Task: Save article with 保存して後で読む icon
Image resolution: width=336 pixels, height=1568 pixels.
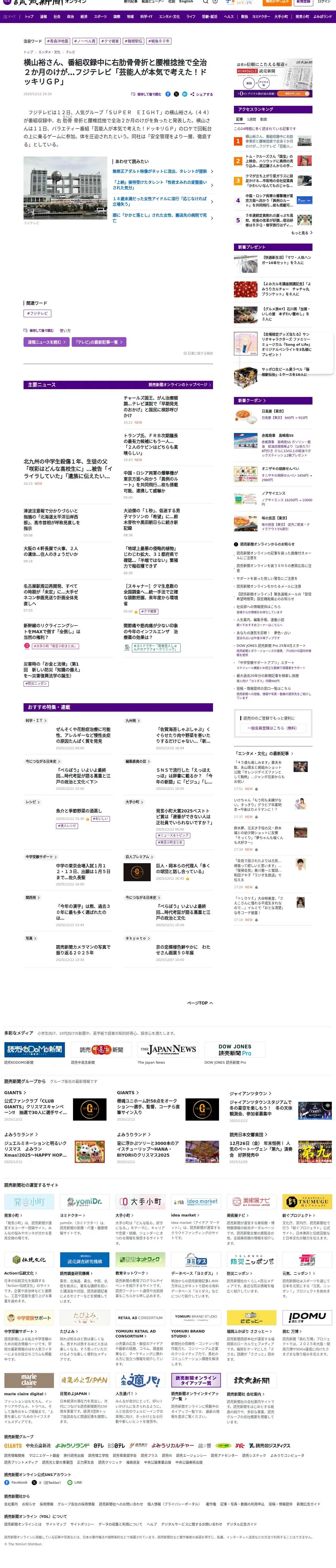Action: click(146, 94)
